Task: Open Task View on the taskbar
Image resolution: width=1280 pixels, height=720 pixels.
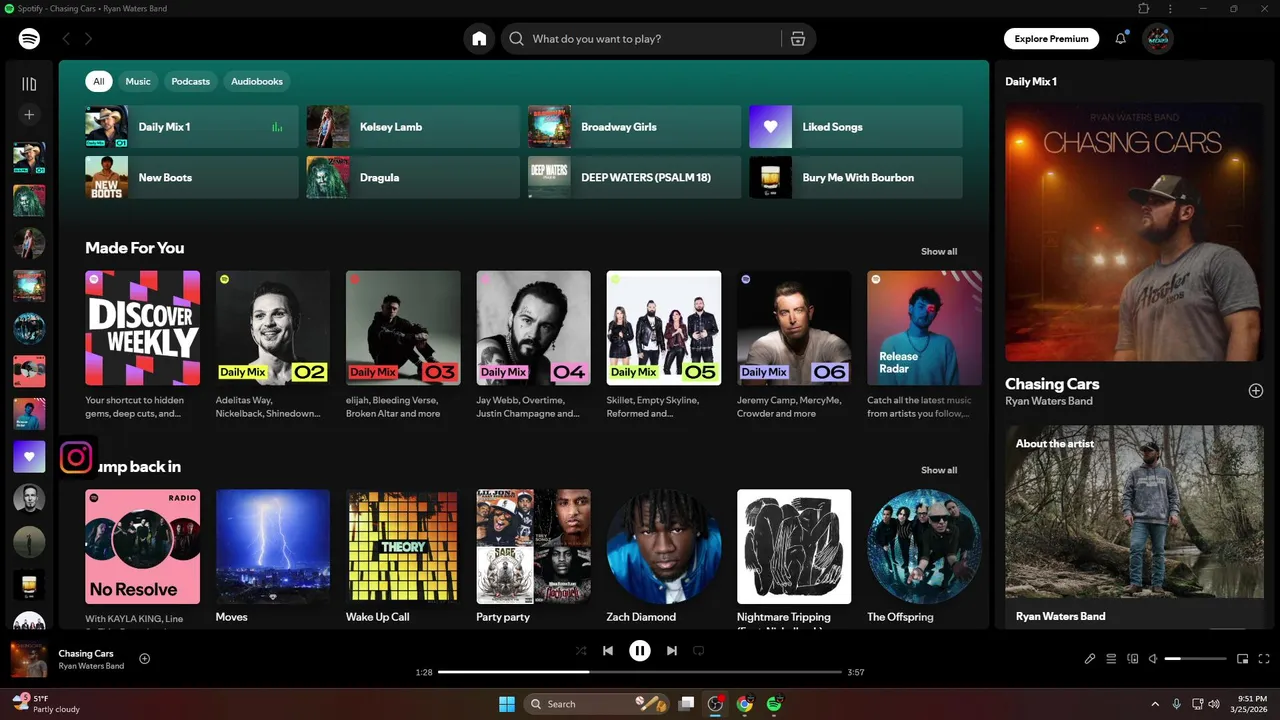Action: coord(686,704)
